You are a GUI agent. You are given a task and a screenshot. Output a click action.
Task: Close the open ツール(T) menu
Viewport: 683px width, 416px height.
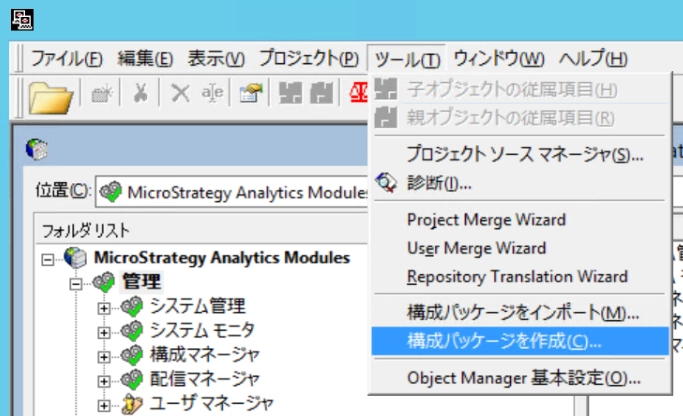(x=407, y=59)
